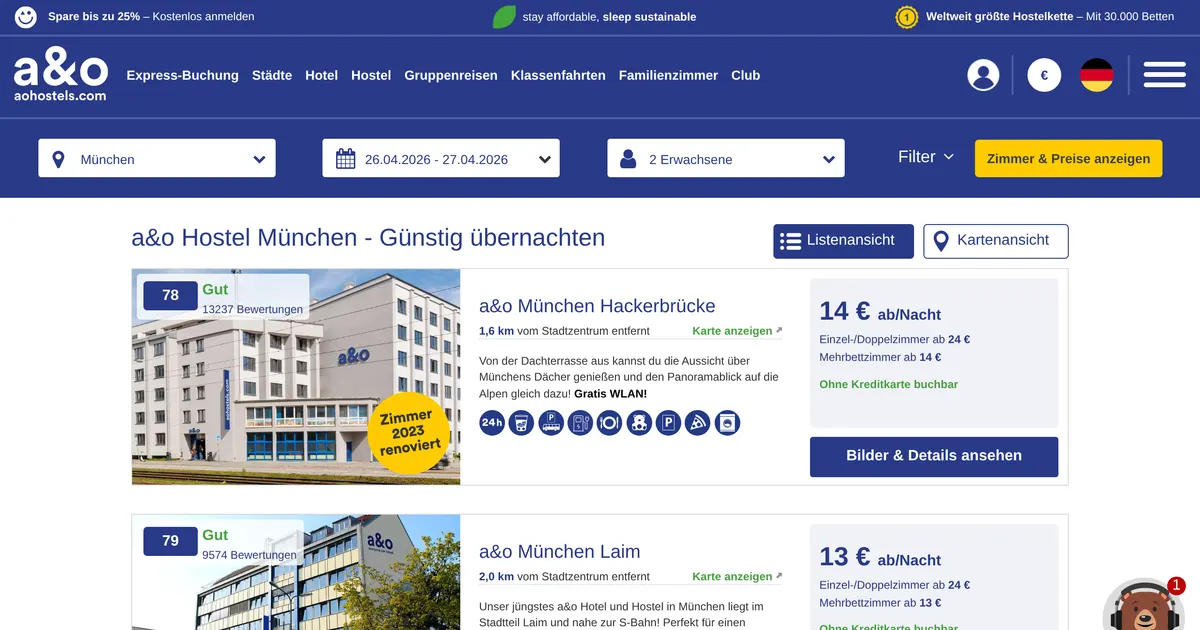
Task: Open Express-Buchung in the navigation
Action: tap(182, 75)
